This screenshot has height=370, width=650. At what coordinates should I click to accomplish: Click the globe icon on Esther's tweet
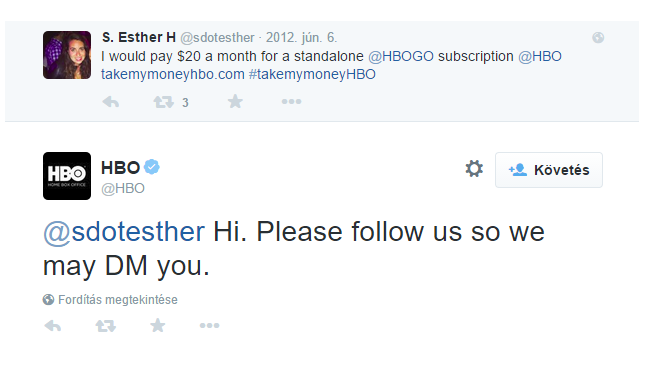point(598,38)
